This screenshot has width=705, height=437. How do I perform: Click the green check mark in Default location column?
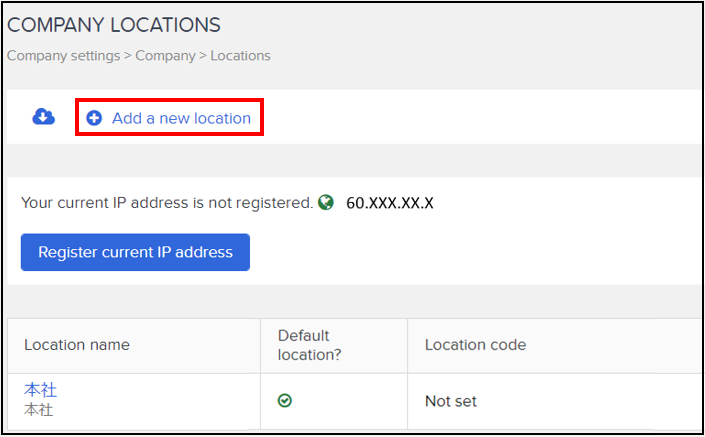click(285, 400)
